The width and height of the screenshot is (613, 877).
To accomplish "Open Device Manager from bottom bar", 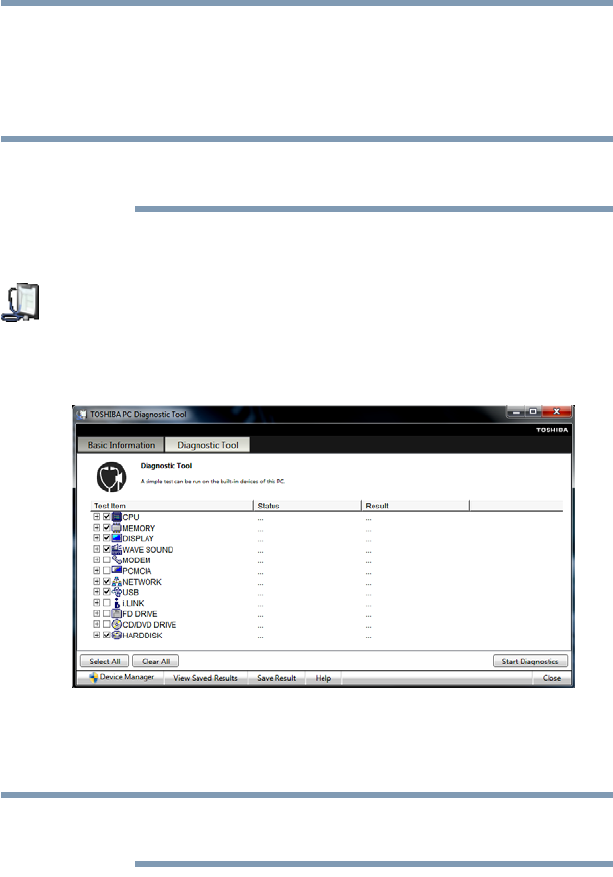I will [x=121, y=677].
